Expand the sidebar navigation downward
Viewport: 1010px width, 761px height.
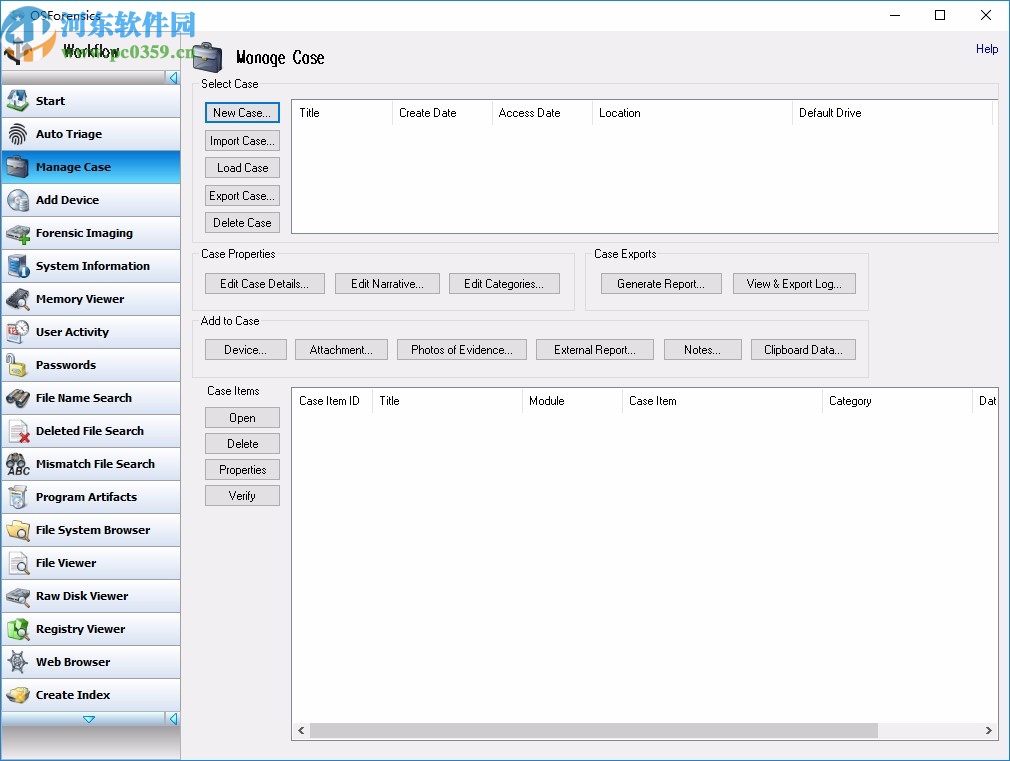click(90, 719)
